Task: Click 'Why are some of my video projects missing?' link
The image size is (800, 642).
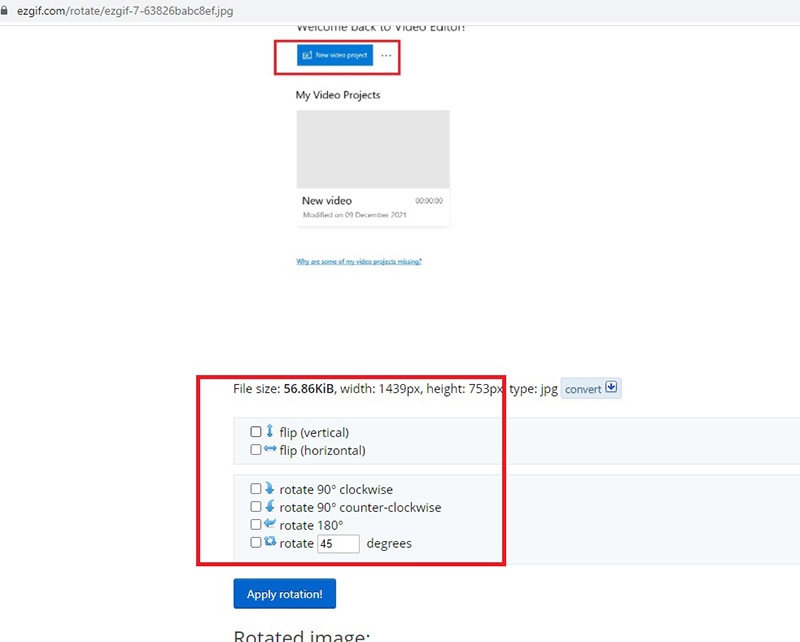Action: pyautogui.click(x=359, y=261)
